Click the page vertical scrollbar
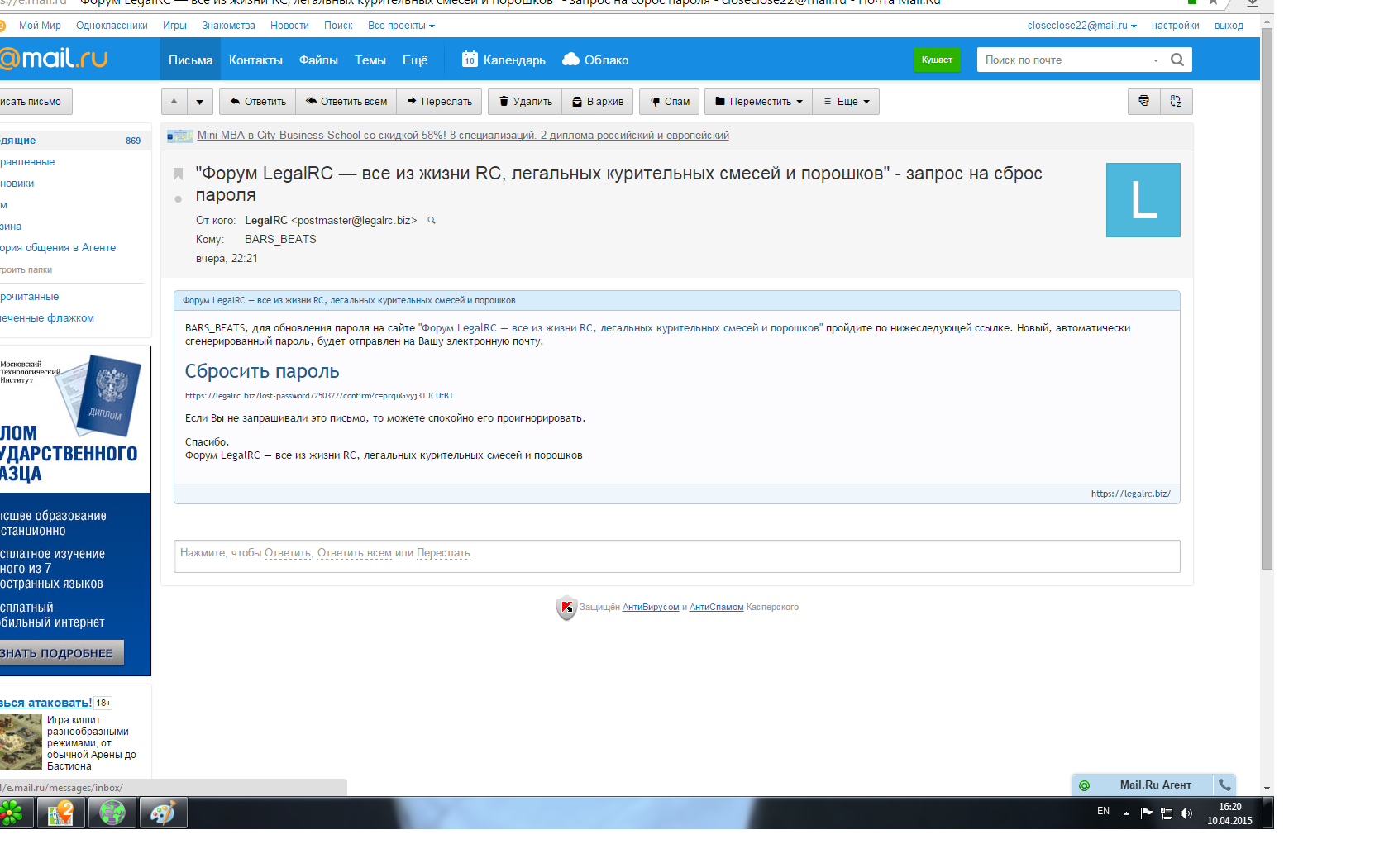1389x868 pixels. tap(1267, 298)
